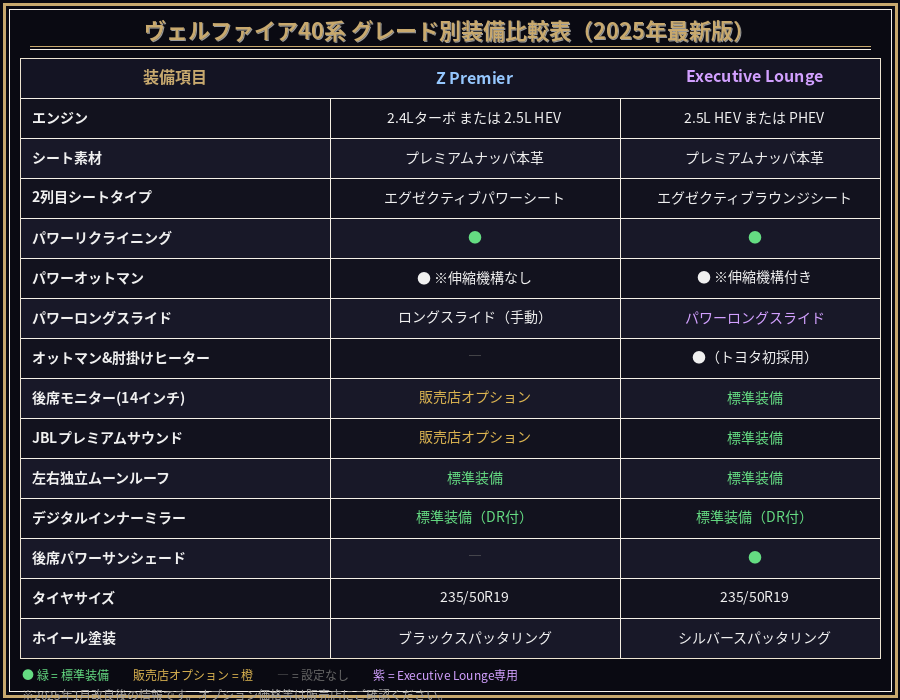Click the green dot for Executive Lounge power reclining

[x=755, y=238]
